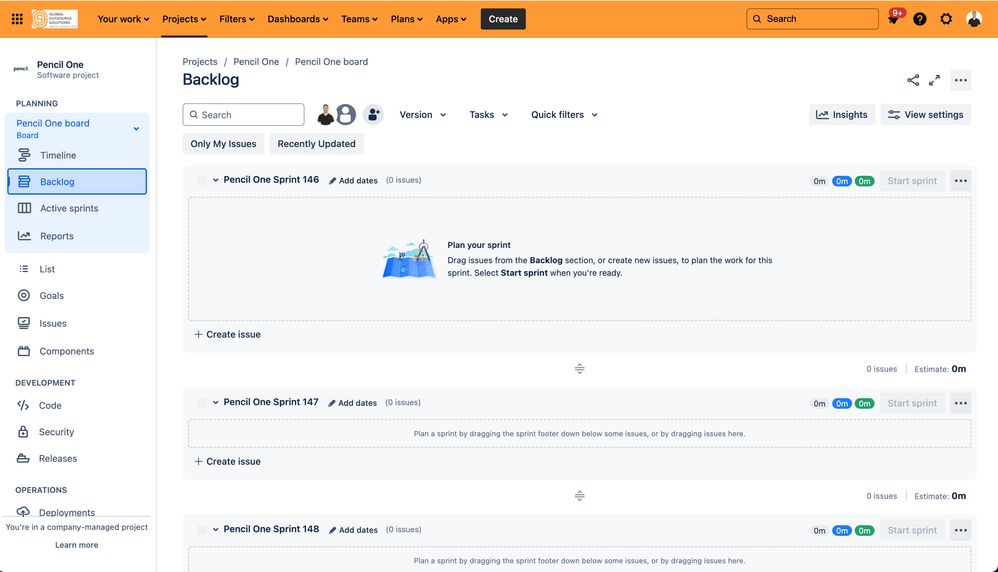The width and height of the screenshot is (998, 572).
Task: Open View settings
Action: [926, 115]
